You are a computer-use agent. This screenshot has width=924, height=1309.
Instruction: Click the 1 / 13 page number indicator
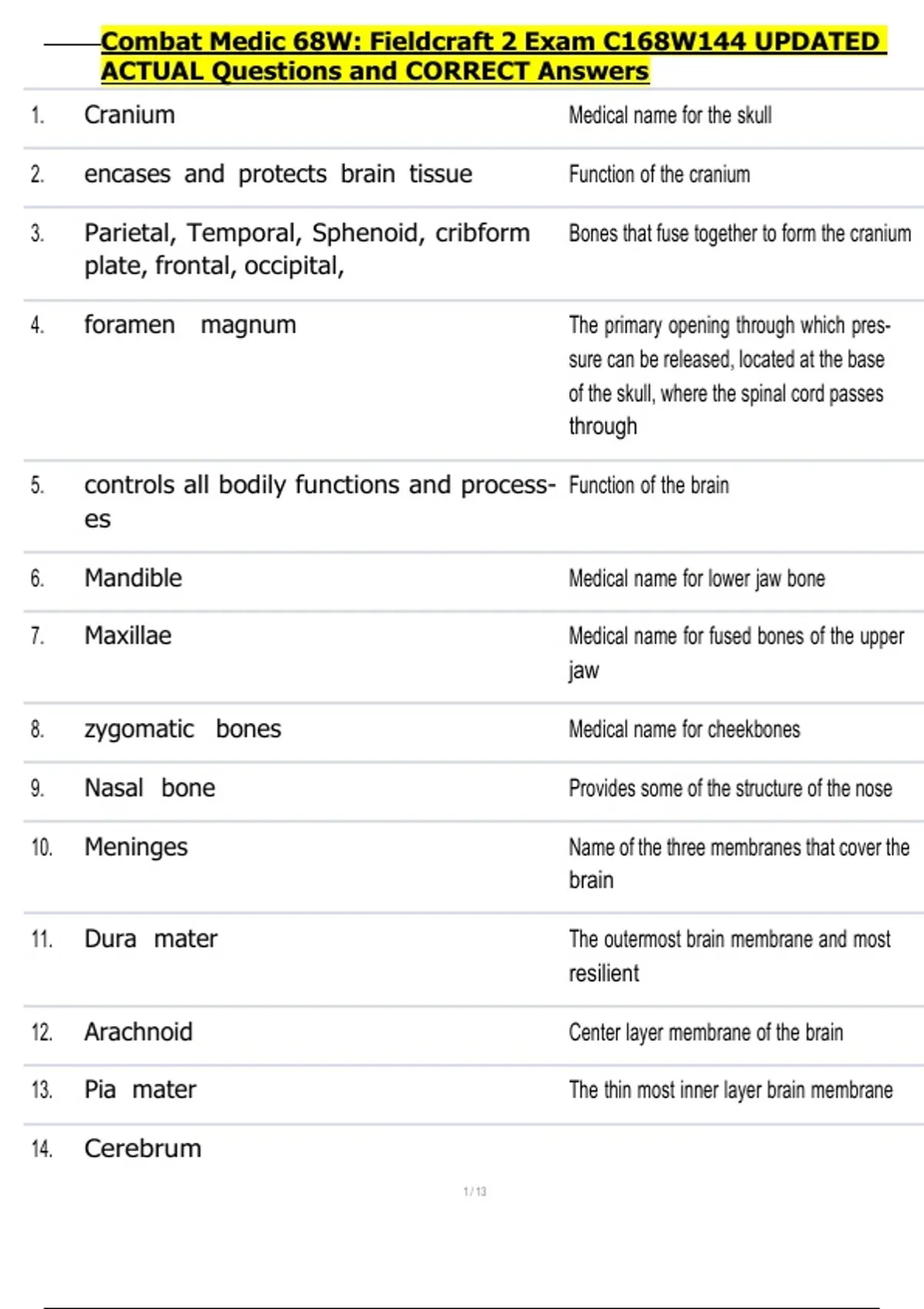[474, 1192]
